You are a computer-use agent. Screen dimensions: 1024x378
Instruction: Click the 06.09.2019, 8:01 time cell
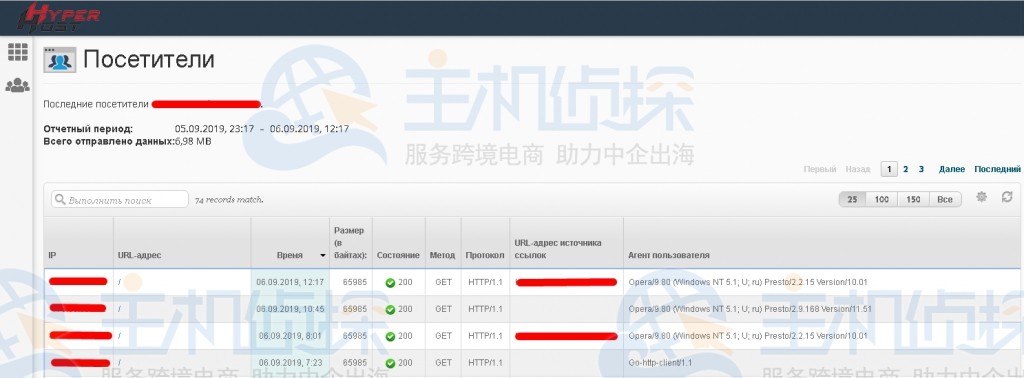click(290, 336)
